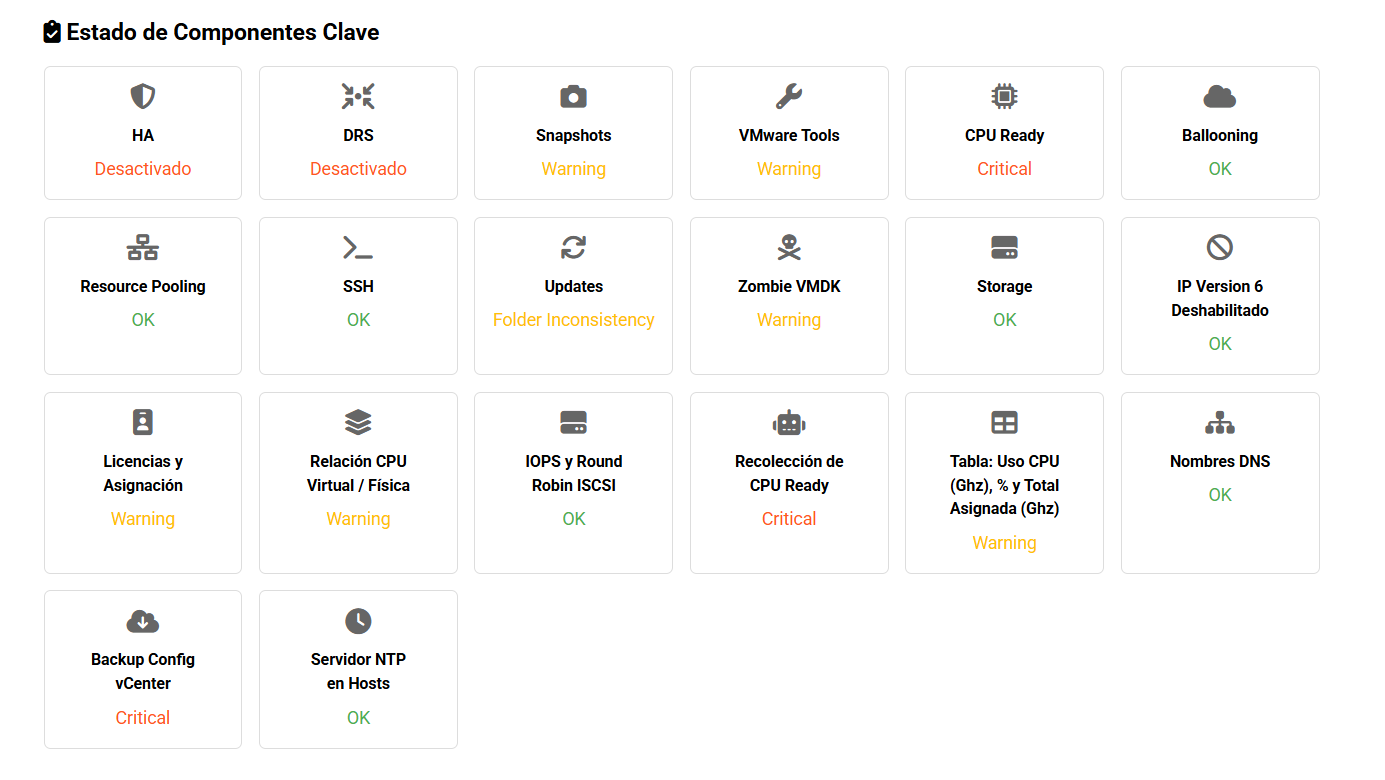Select the Ballooning cloud icon
The width and height of the screenshot is (1385, 780).
1220,97
